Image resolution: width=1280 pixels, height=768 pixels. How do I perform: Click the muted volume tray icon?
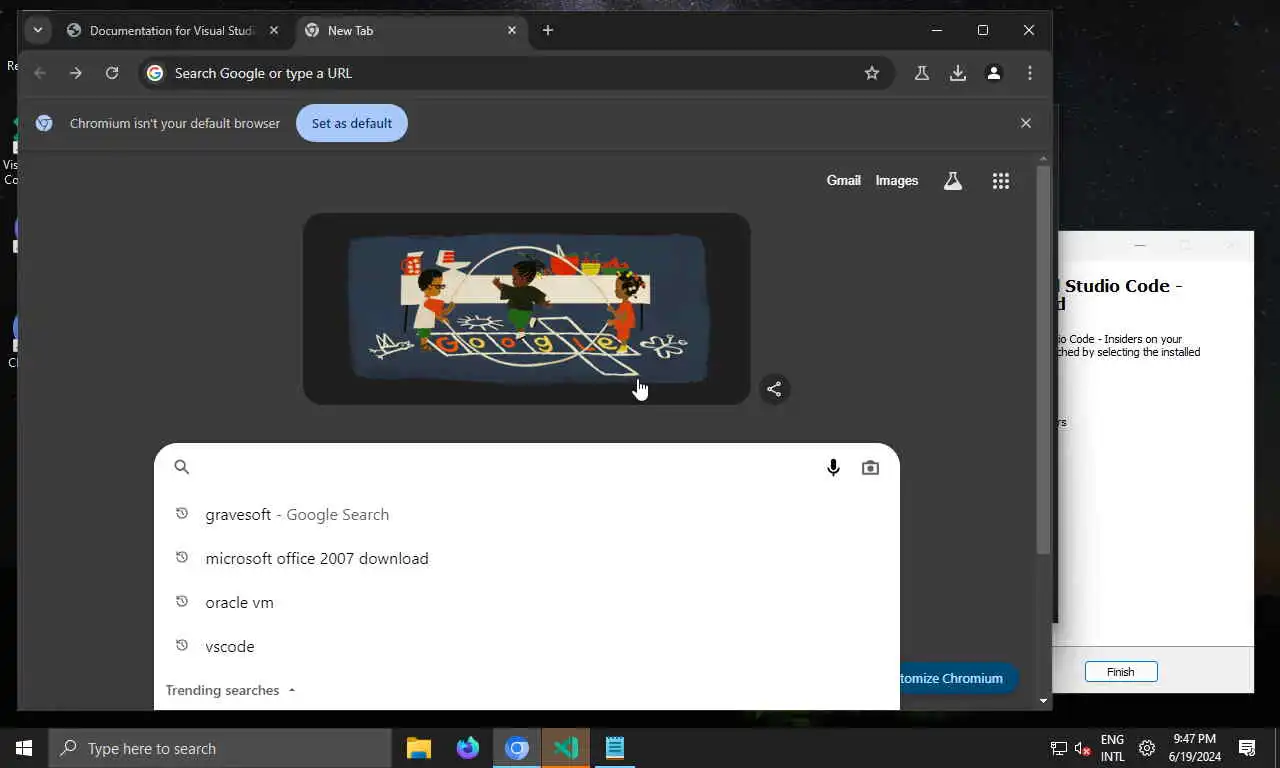click(1083, 748)
